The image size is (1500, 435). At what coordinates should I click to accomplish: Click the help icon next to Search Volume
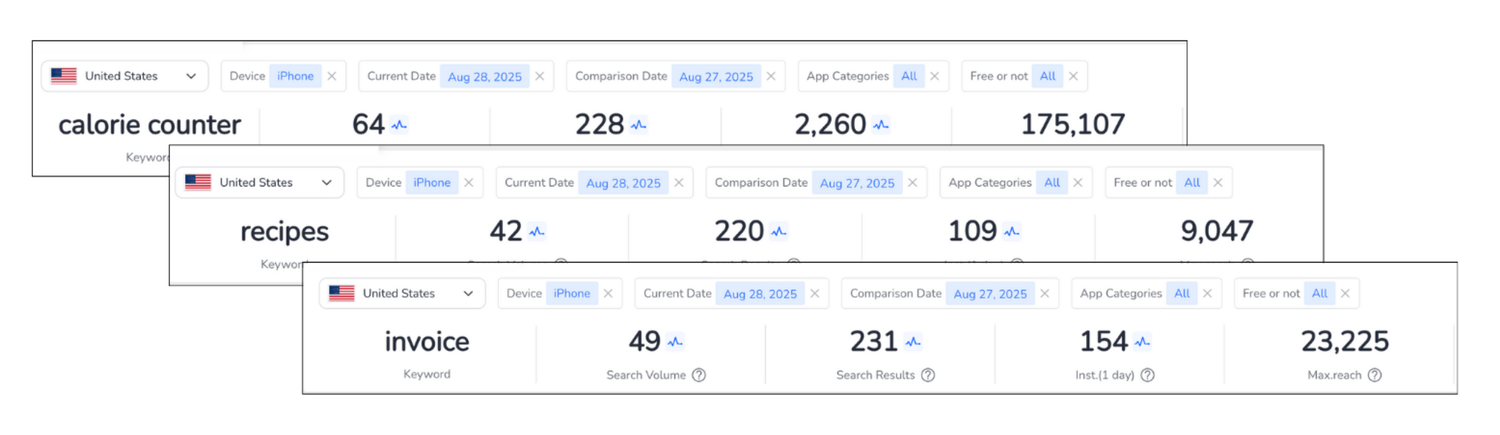tap(699, 375)
